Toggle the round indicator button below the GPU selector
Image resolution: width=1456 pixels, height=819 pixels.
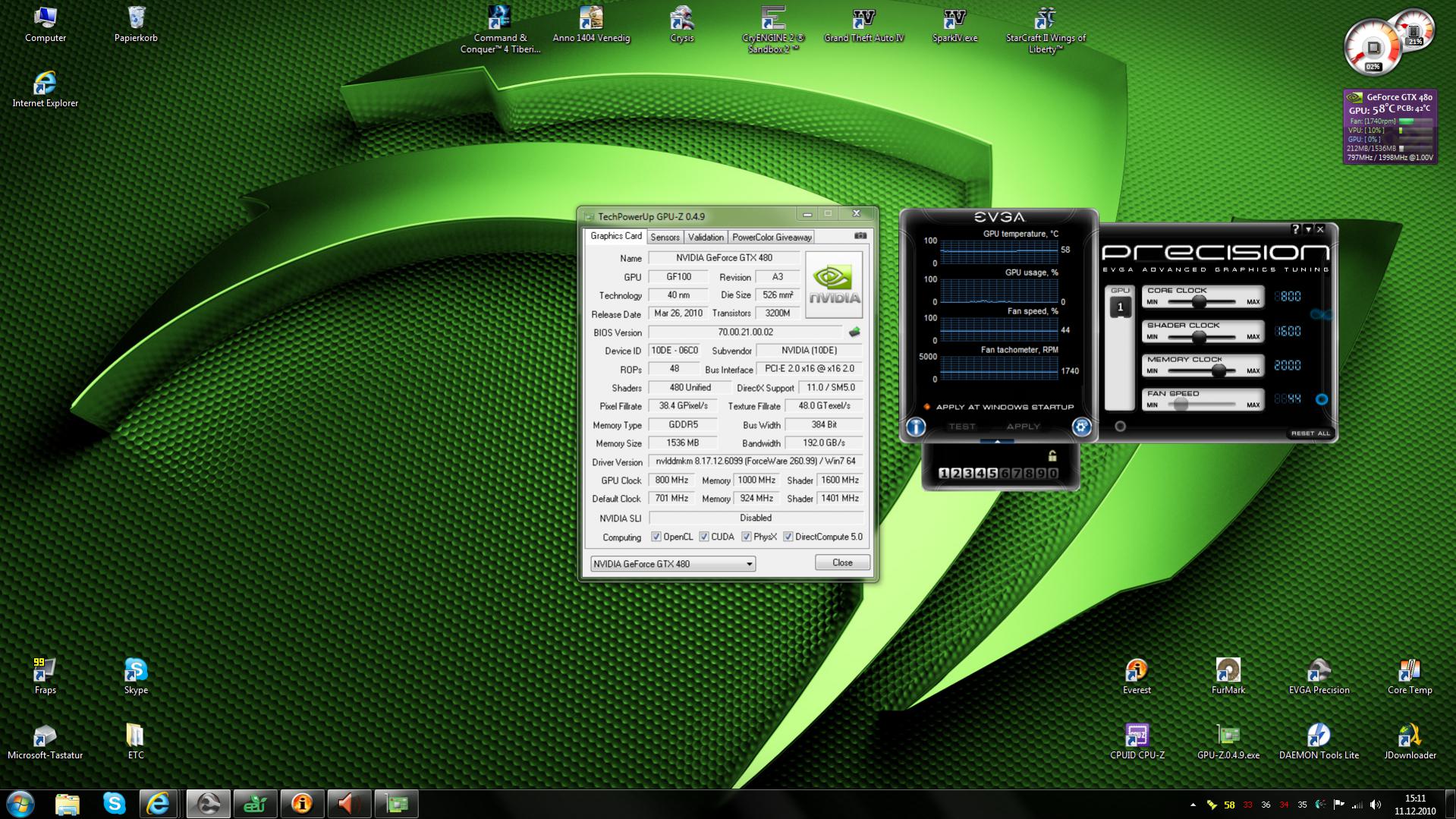coord(1120,427)
